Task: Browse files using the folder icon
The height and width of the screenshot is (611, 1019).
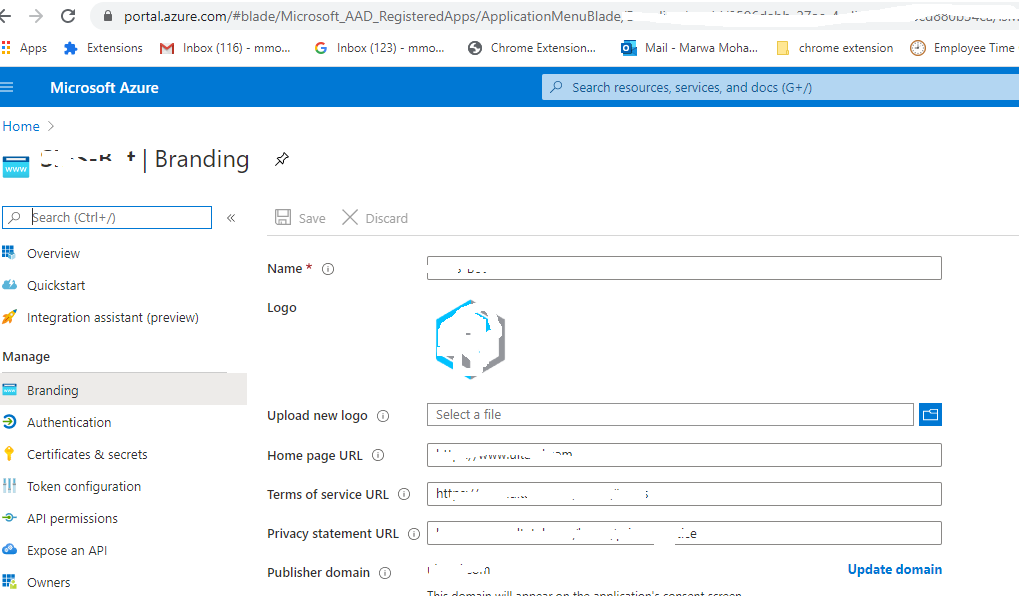Action: click(x=930, y=414)
